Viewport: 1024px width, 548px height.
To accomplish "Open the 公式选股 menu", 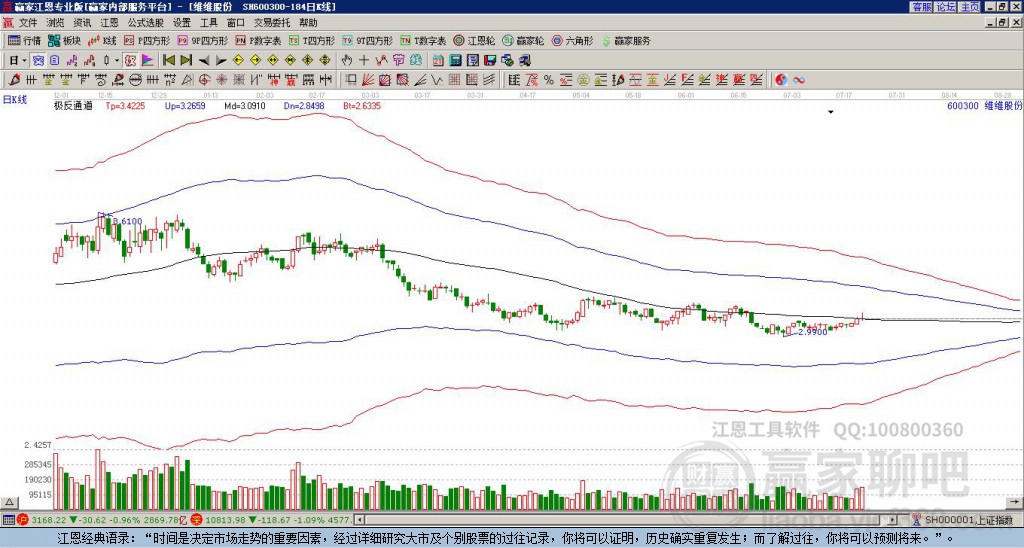I will point(146,23).
